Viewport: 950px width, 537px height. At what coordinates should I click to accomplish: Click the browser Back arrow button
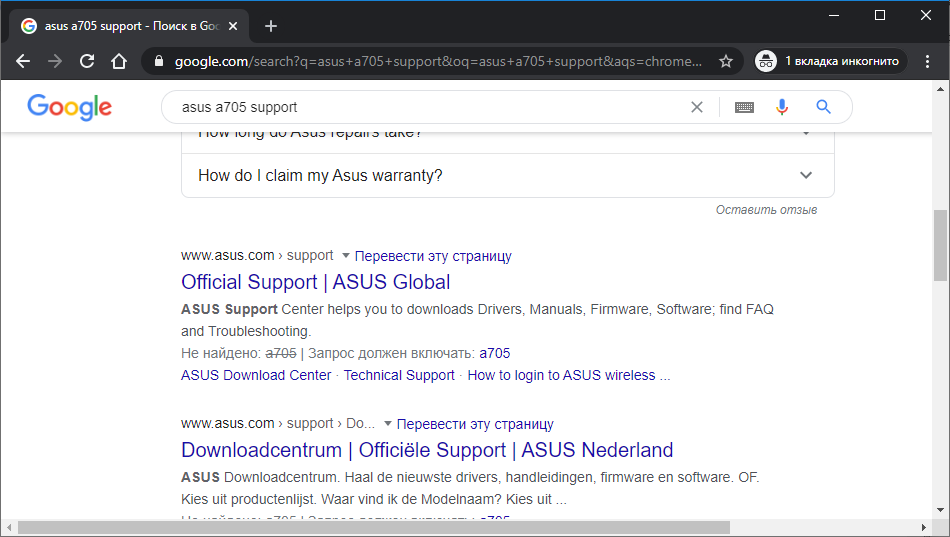(23, 61)
